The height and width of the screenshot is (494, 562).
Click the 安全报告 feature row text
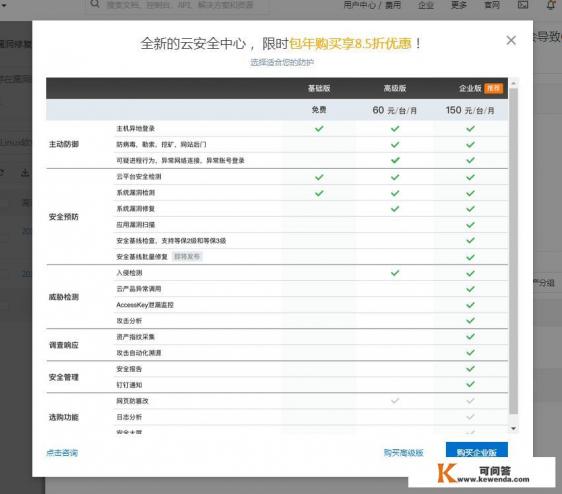129,369
